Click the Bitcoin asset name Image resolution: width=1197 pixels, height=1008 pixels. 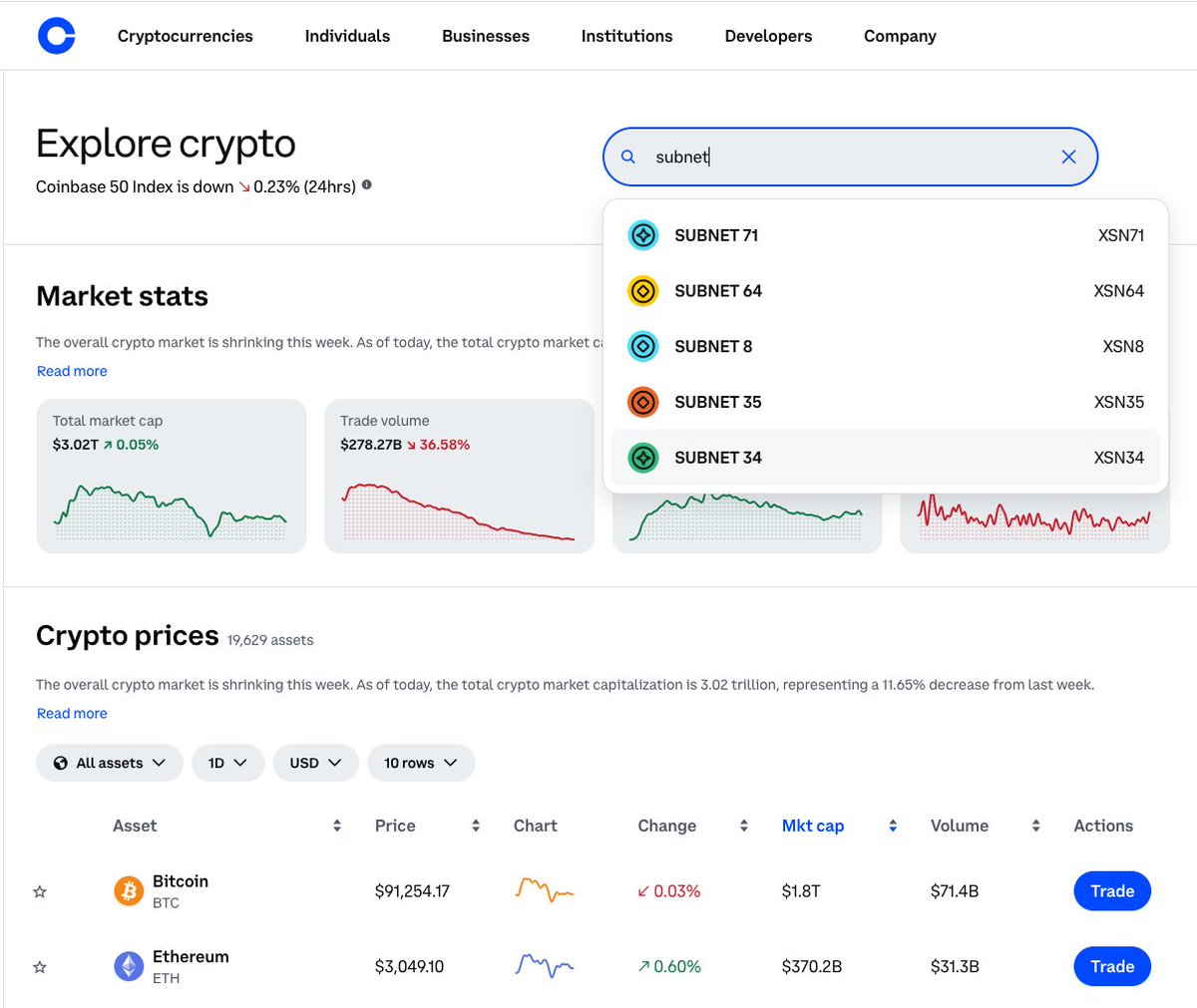181,881
